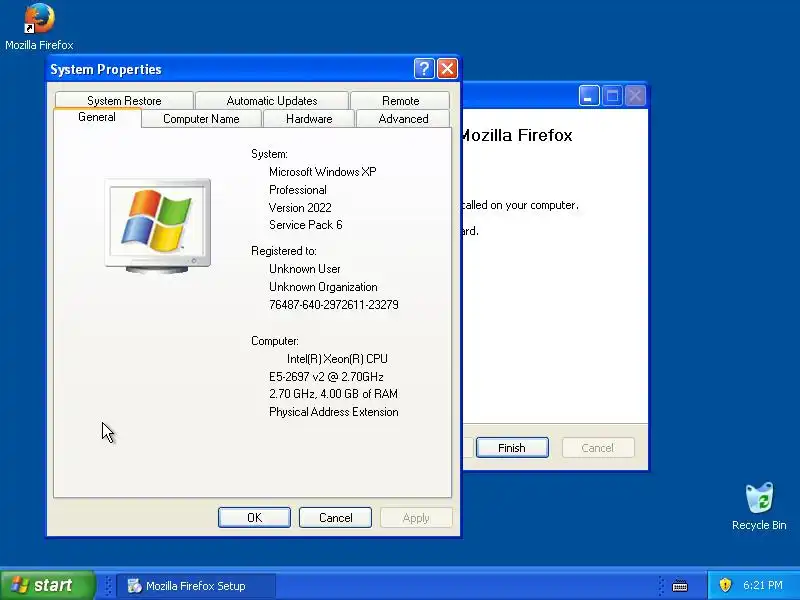Click the 'Microsoft Windows XP' text
The width and height of the screenshot is (800, 600).
coord(322,172)
